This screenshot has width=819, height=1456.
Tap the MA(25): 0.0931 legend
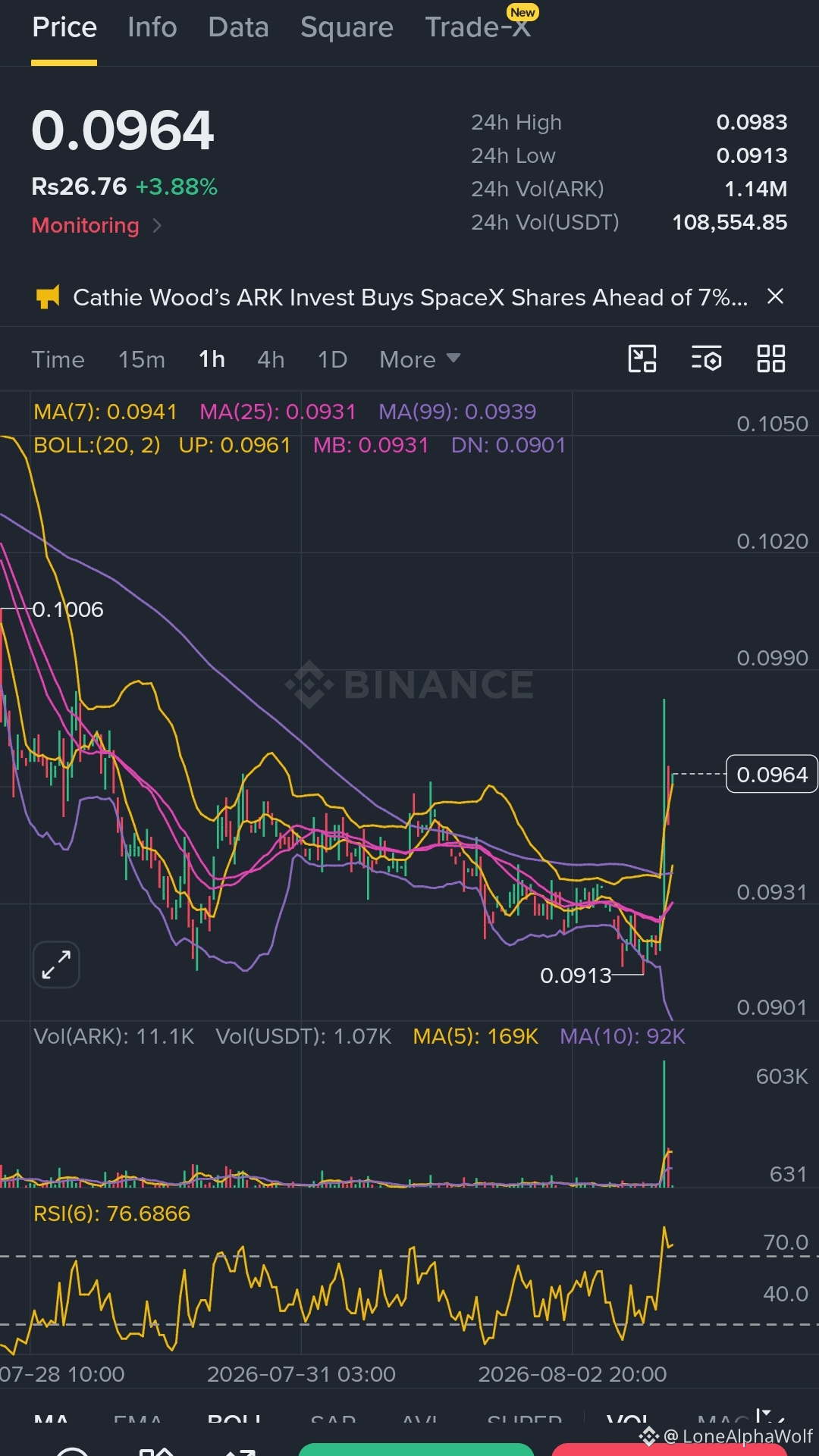[278, 412]
